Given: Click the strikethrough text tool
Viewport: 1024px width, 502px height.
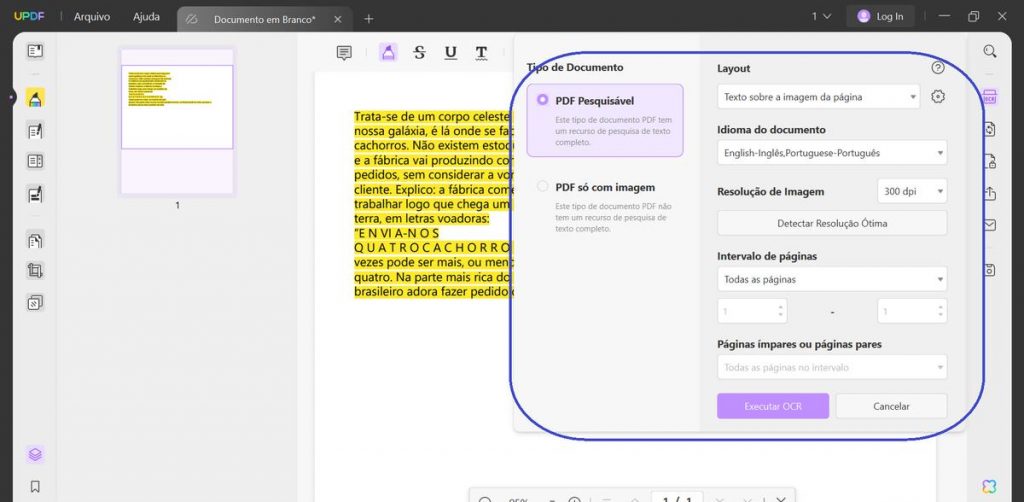Looking at the screenshot, I should 419,53.
